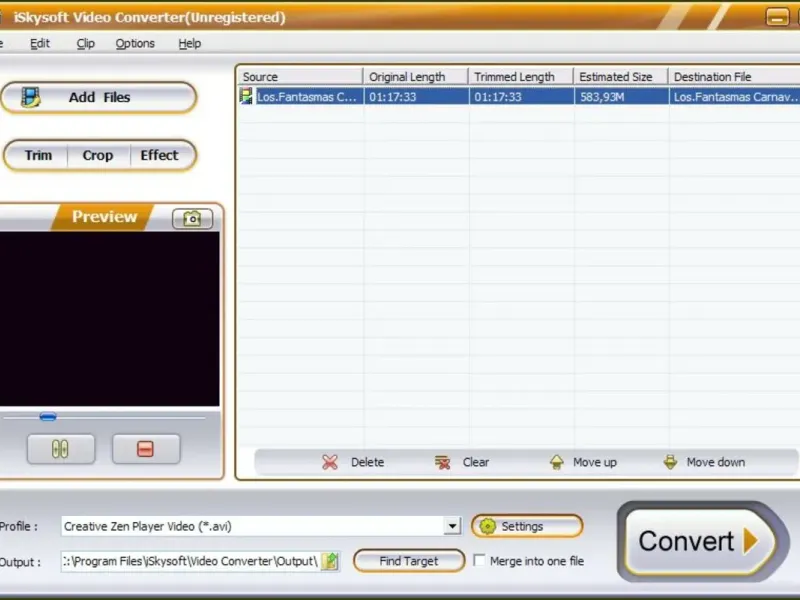Open the Effect editor
This screenshot has height=600, width=800.
click(x=160, y=155)
